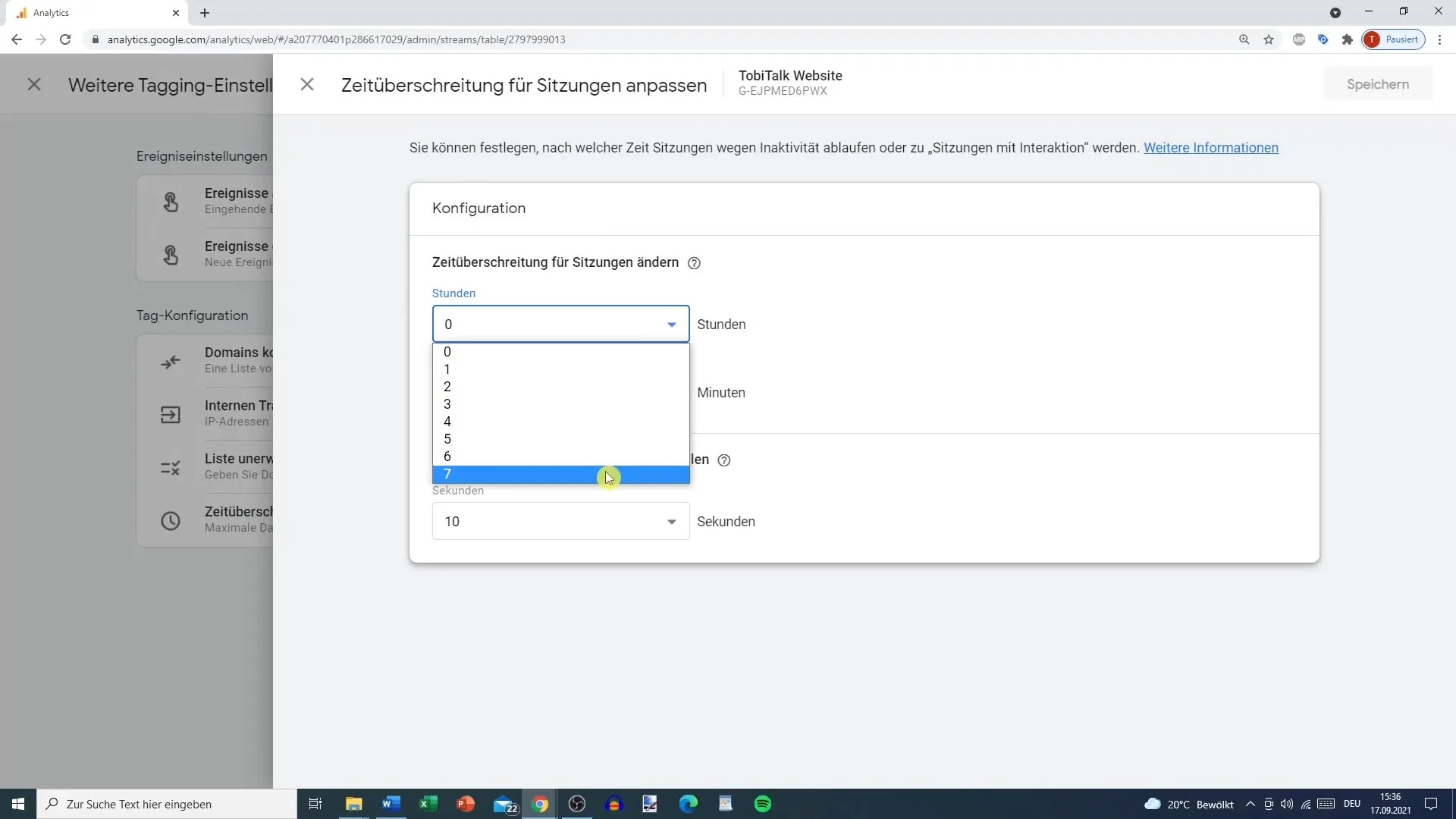Click the blue tag extension icon

click(1323, 39)
